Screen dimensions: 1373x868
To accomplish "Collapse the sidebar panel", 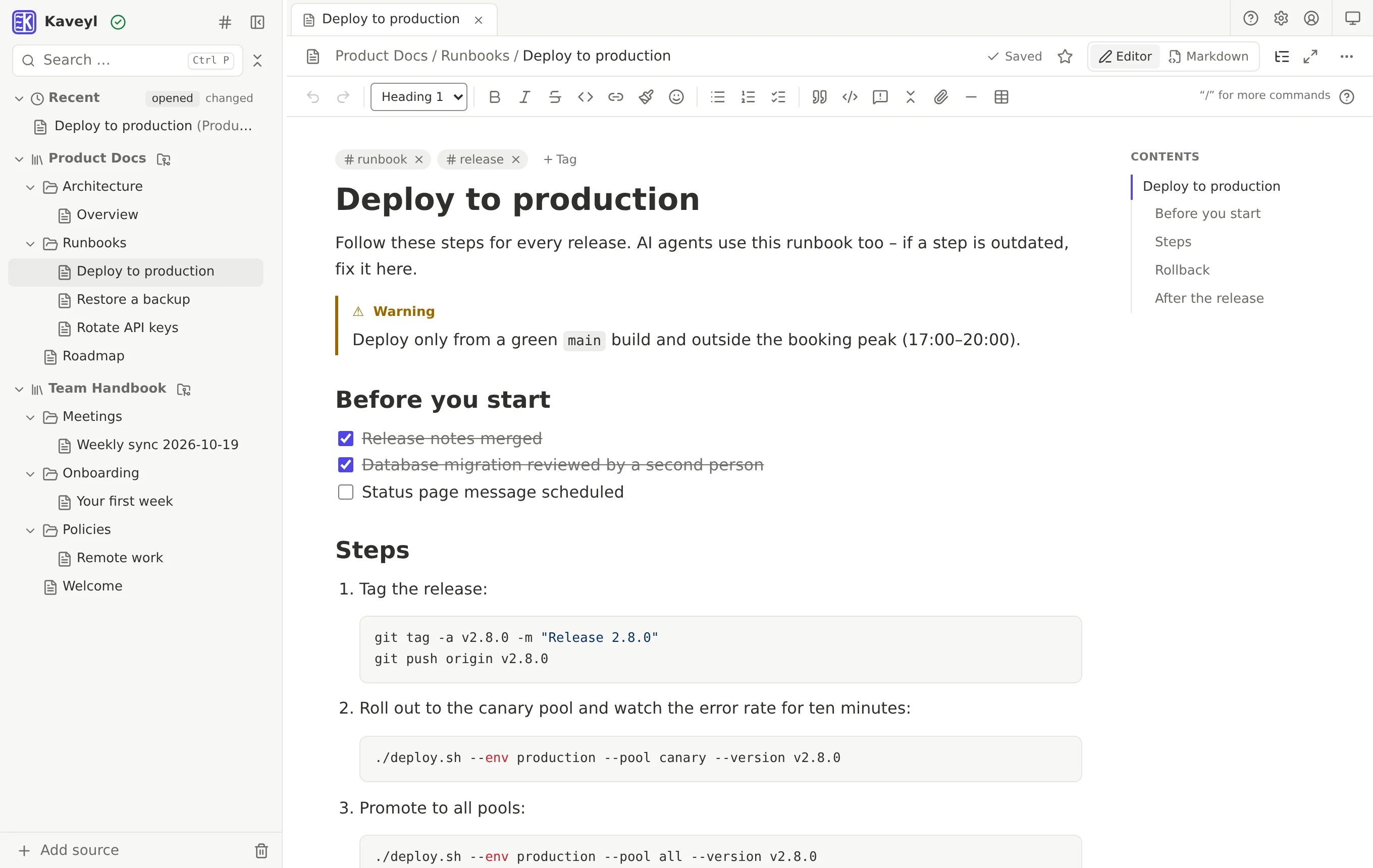I will coord(257,22).
